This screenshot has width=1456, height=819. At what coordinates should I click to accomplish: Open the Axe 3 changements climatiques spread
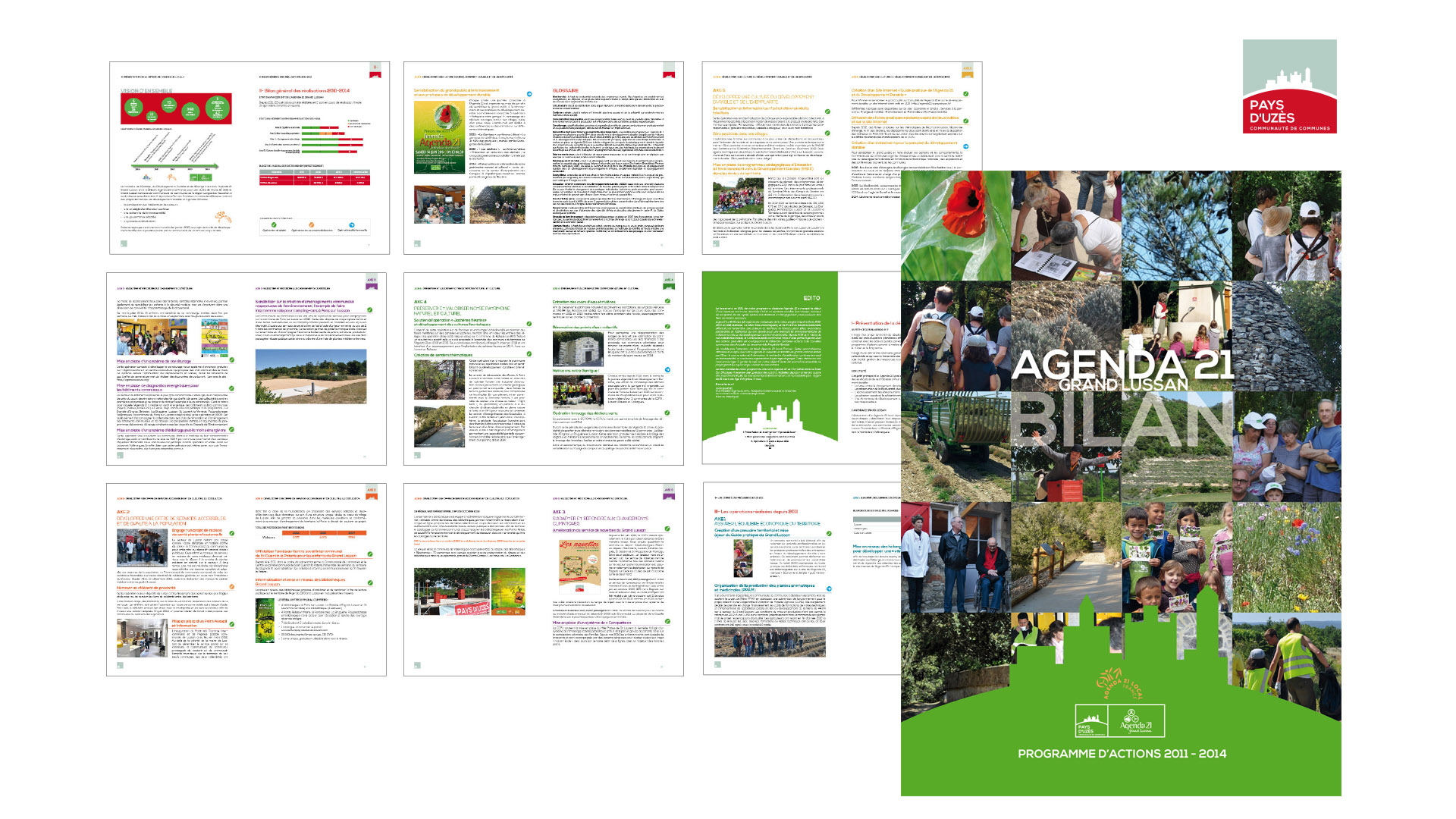point(544,579)
